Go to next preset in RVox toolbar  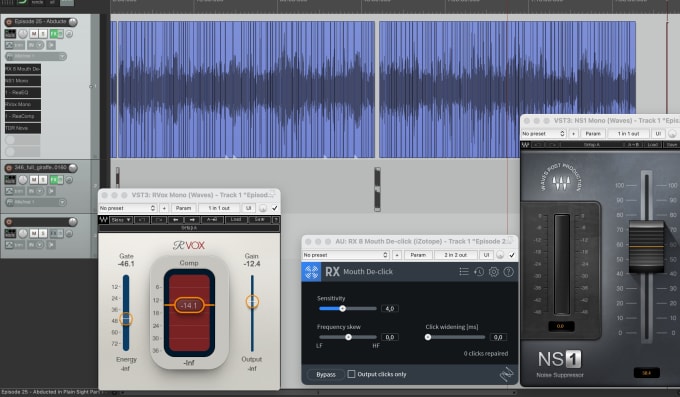click(x=192, y=220)
